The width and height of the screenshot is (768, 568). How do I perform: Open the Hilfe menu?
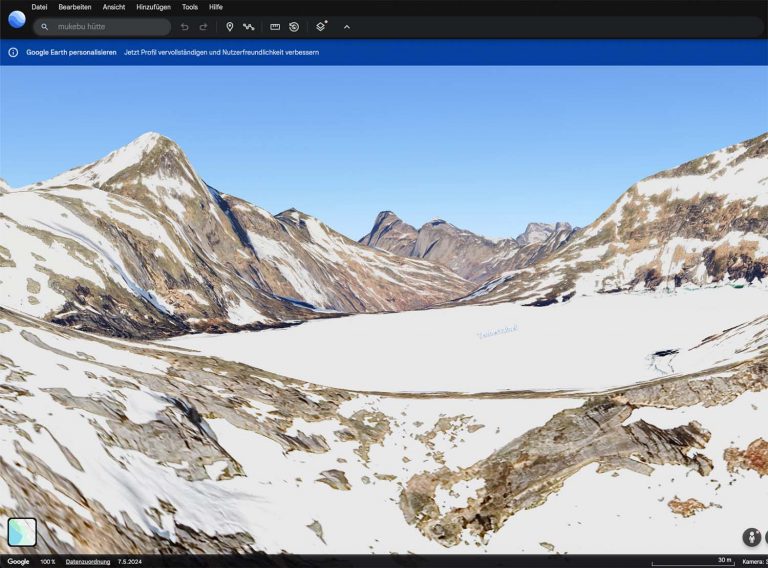coord(216,7)
